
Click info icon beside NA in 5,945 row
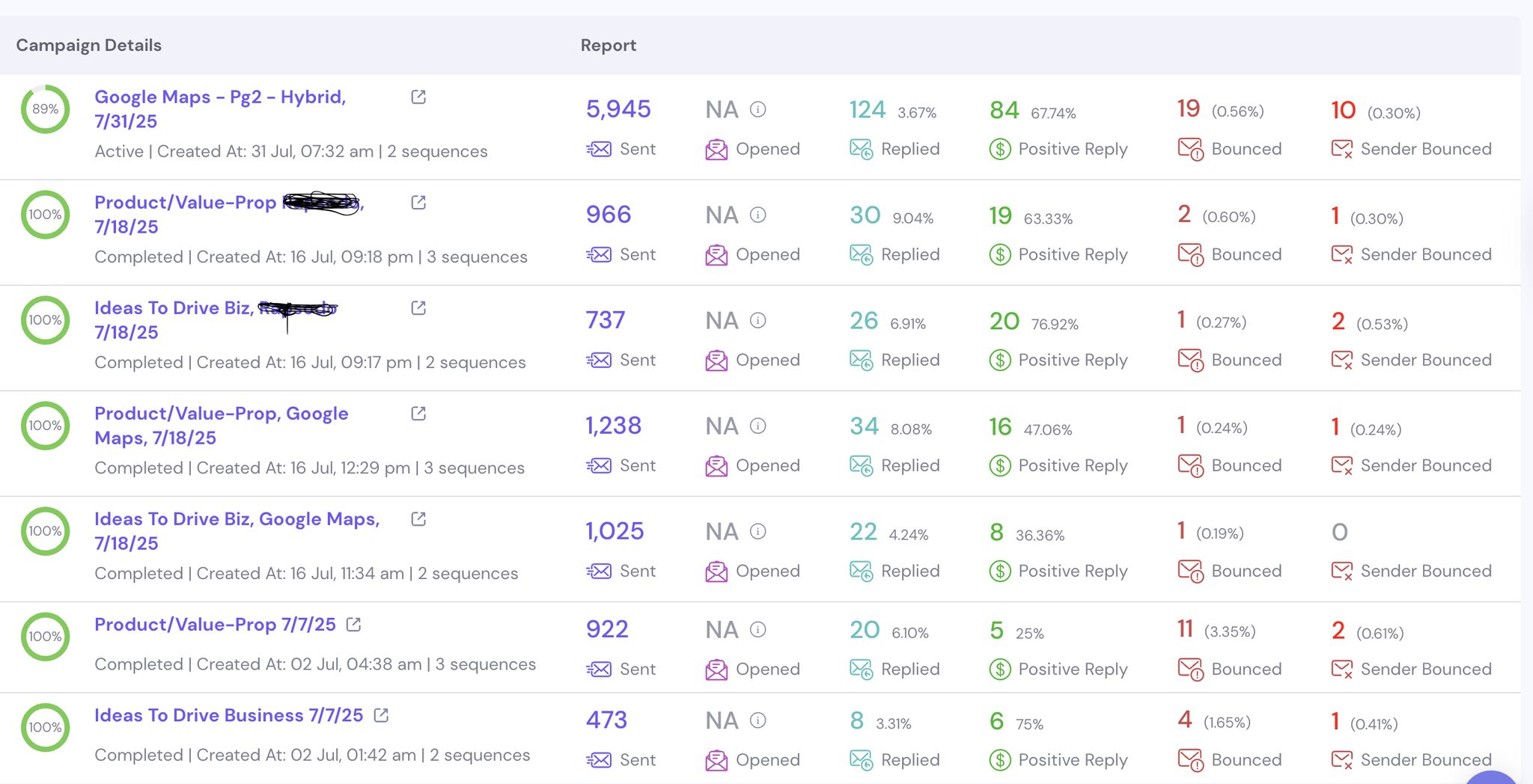pyautogui.click(x=758, y=110)
